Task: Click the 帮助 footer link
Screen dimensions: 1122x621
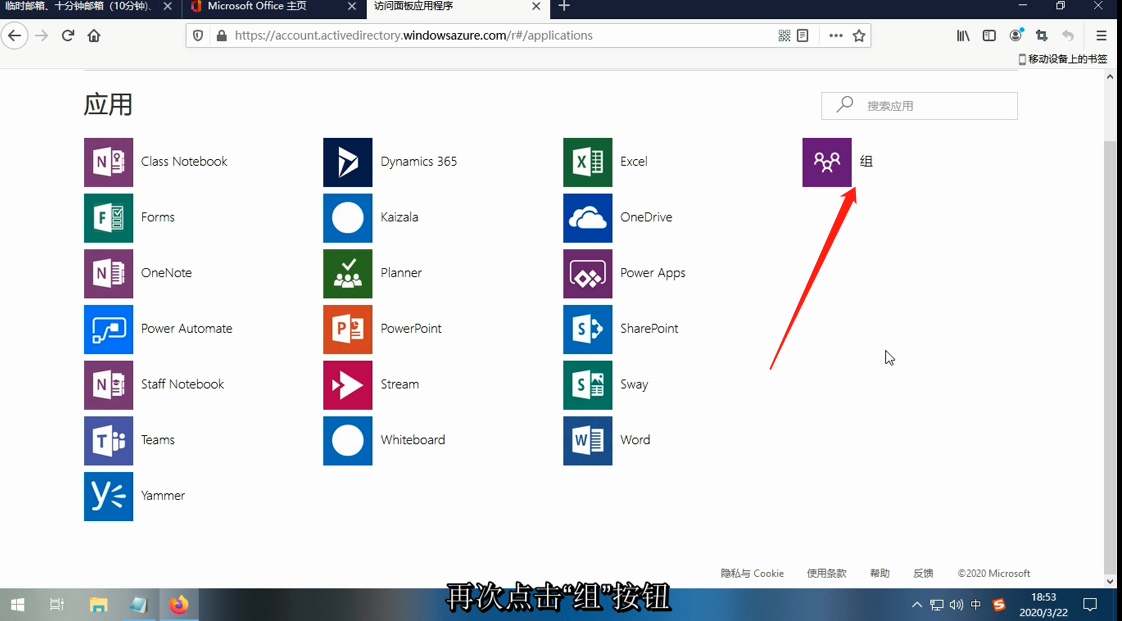Action: pos(879,573)
